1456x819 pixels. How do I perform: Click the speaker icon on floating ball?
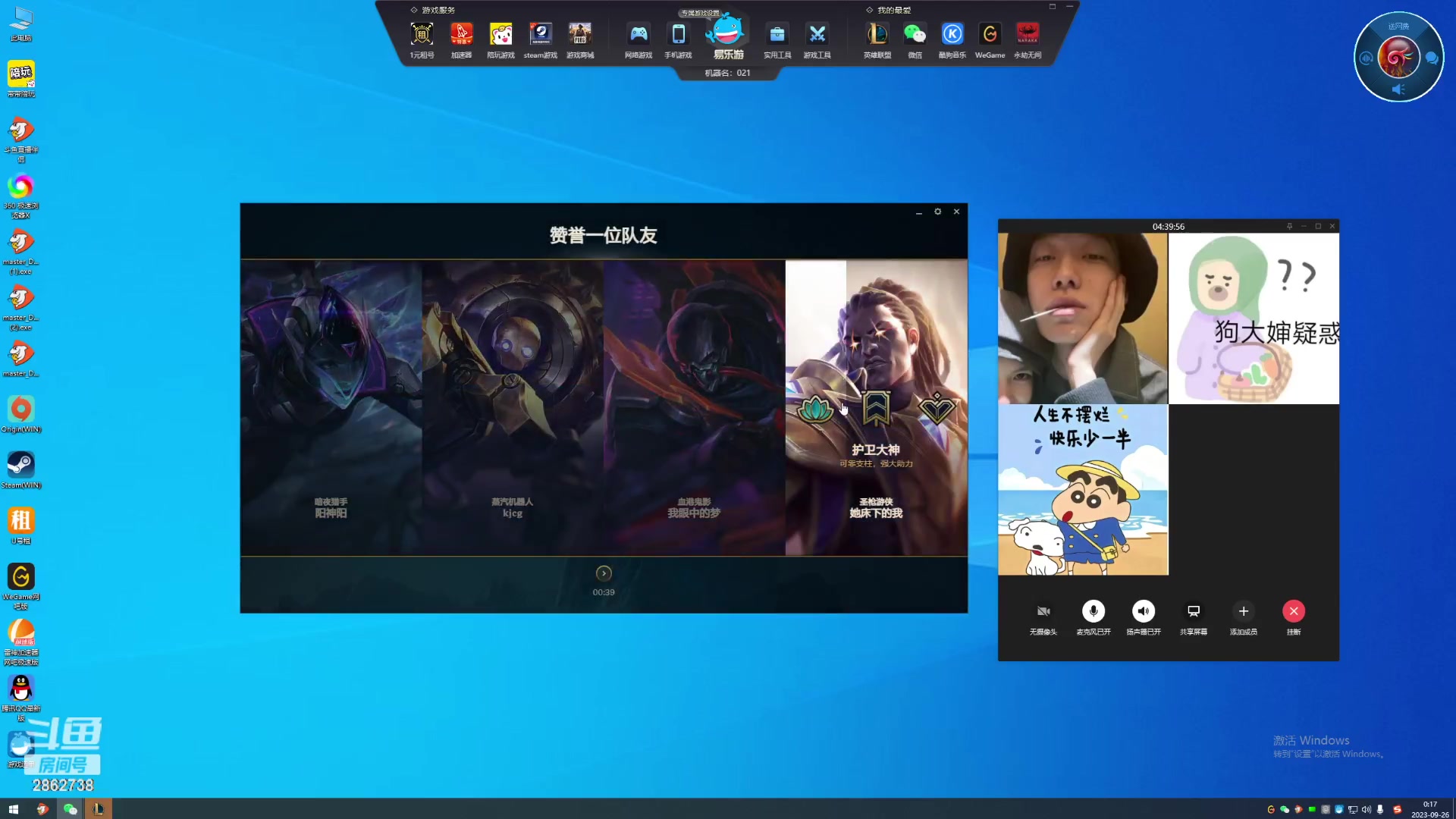click(x=1398, y=89)
